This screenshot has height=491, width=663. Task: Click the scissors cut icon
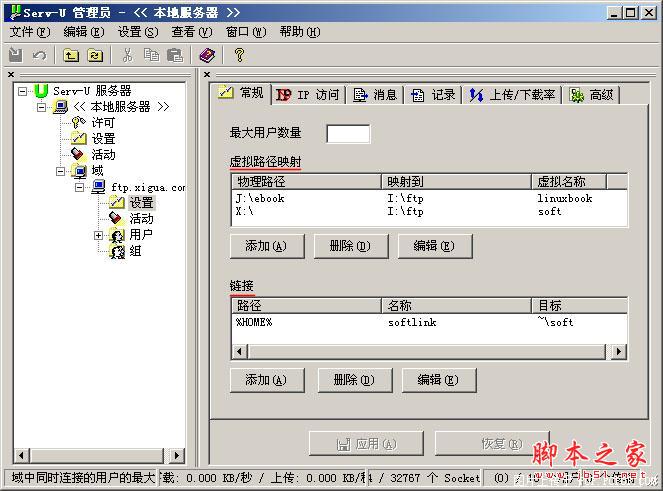[x=127, y=55]
